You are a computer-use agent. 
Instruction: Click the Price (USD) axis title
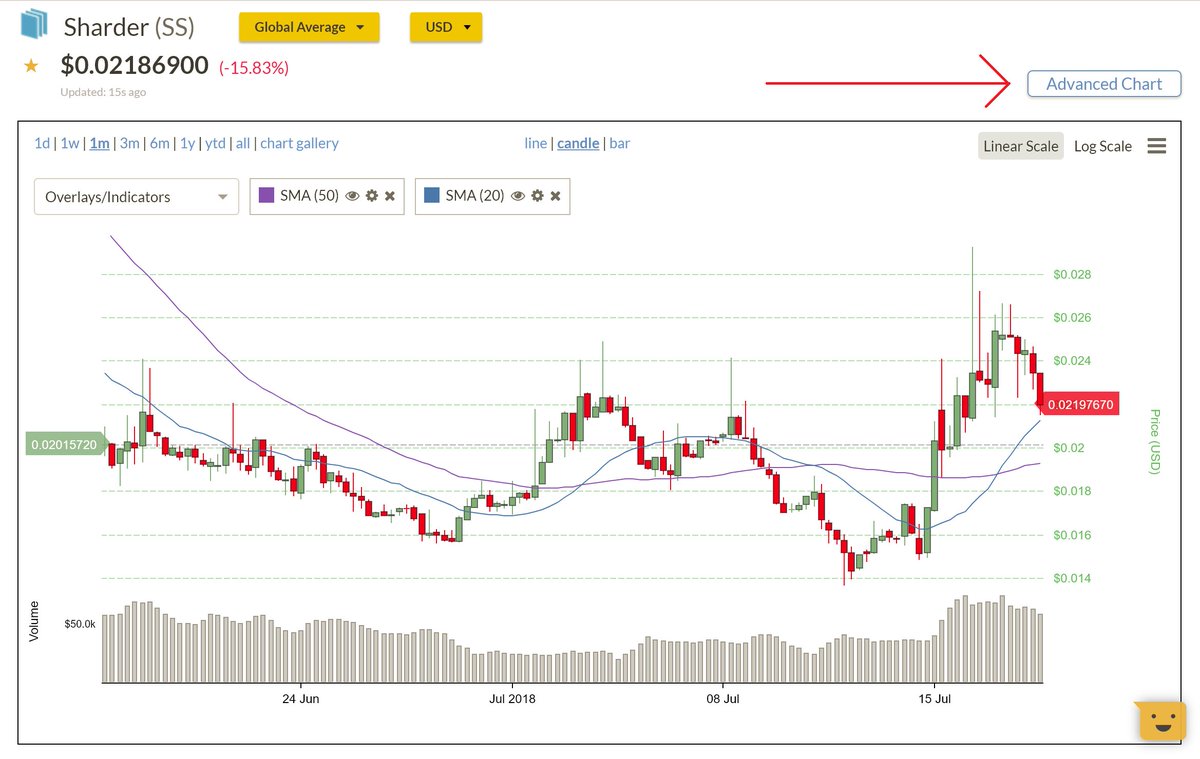click(1154, 441)
